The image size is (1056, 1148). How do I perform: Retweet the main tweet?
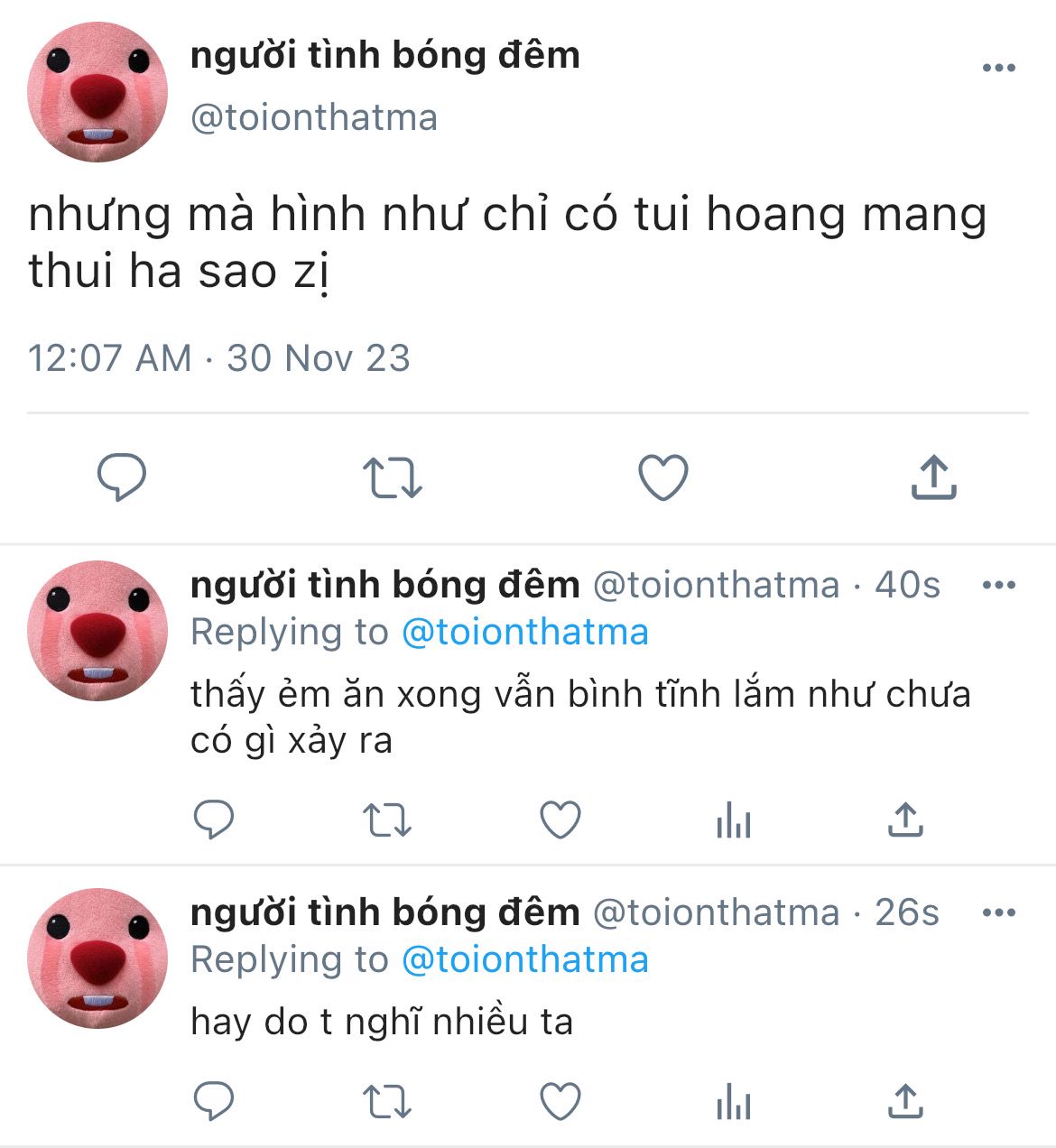pos(392,477)
